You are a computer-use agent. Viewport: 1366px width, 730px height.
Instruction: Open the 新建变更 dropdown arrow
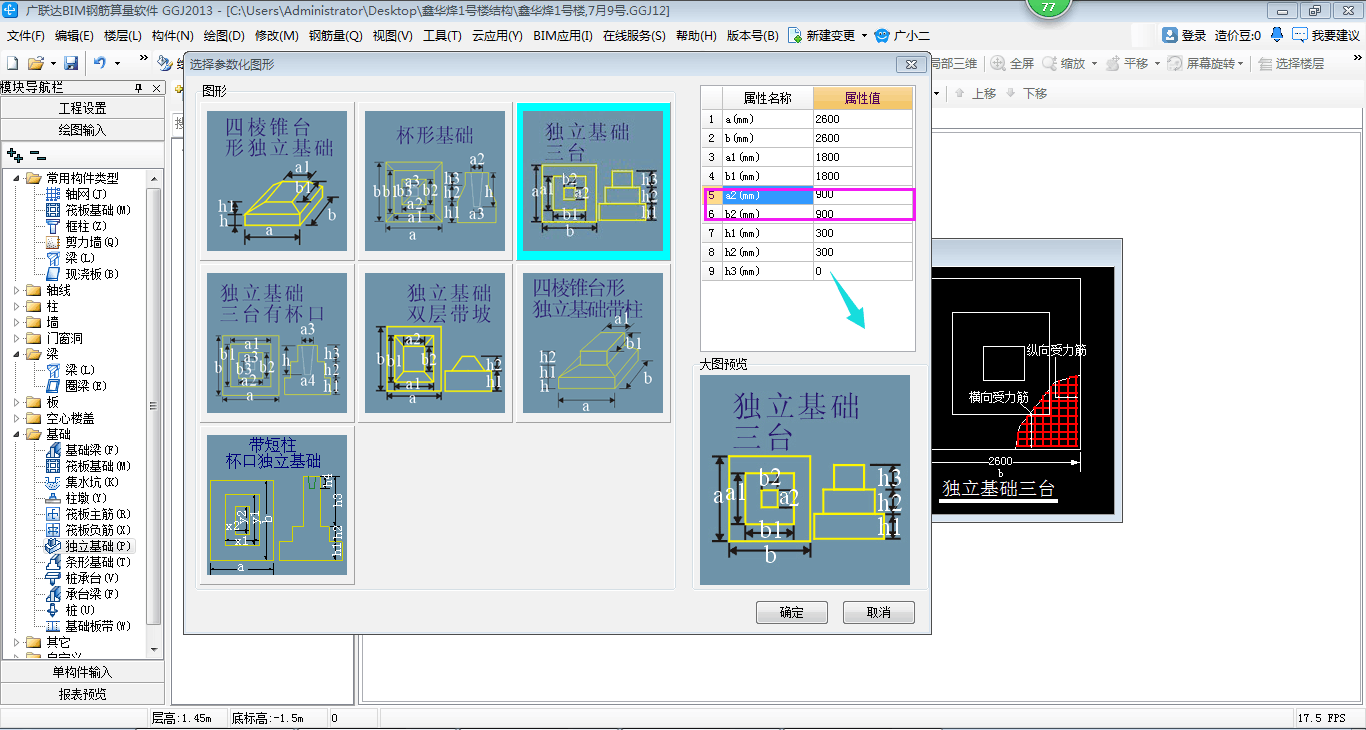(x=864, y=36)
